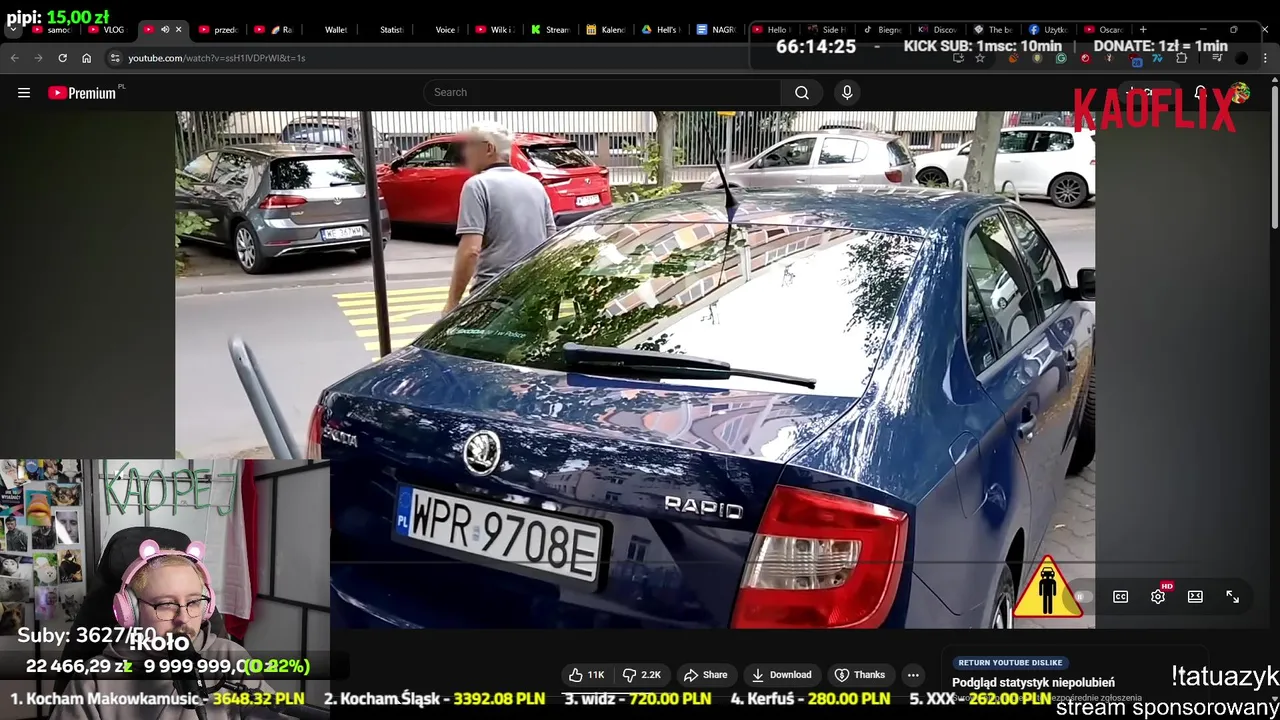Switch to the TikTok Biegne tab

[x=883, y=30]
